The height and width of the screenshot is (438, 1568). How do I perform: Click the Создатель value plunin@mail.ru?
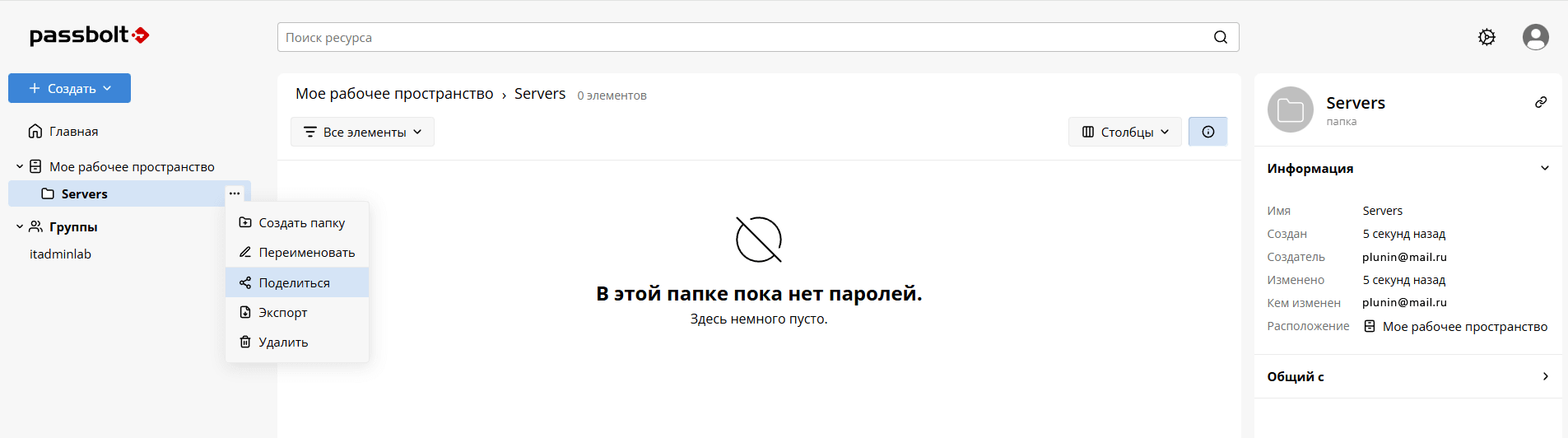[x=1404, y=257]
